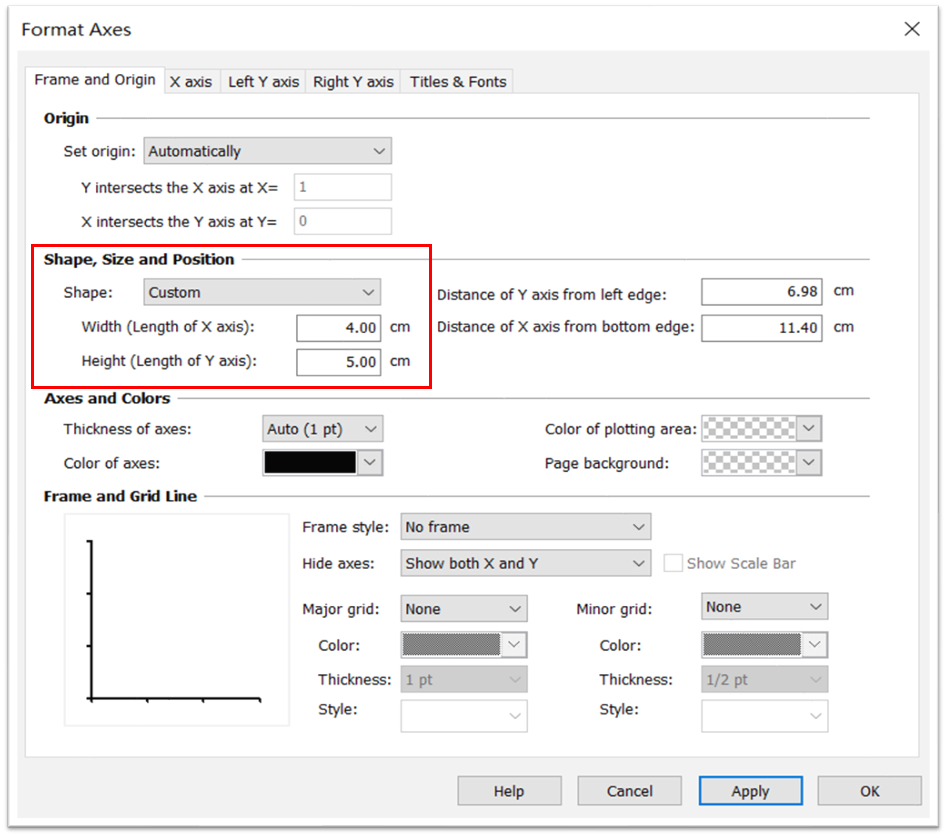
Task: Expand the Thickness of axes dropdown
Action: coord(323,429)
